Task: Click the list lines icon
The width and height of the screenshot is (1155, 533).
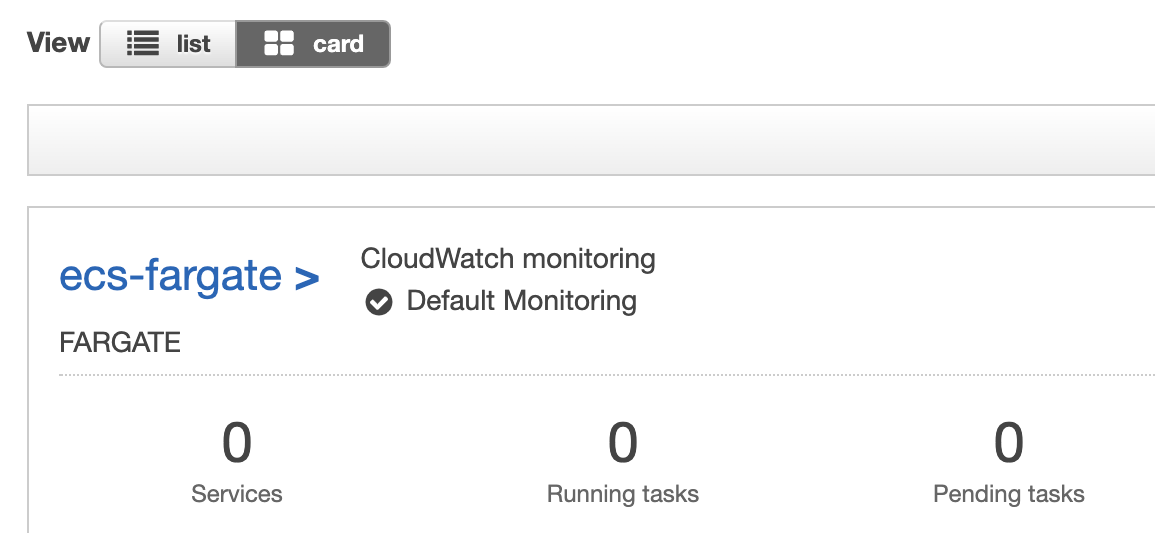Action: 144,44
